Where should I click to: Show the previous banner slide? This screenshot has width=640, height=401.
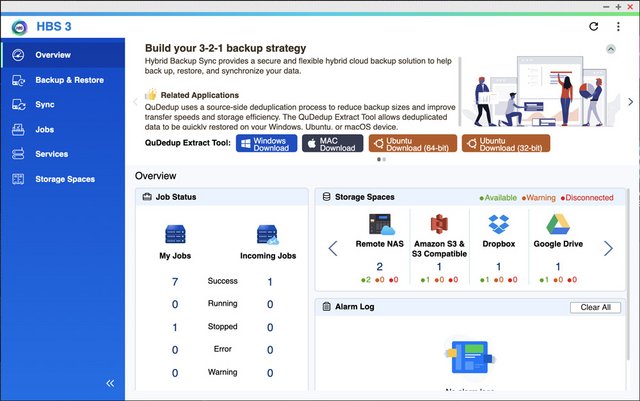136,102
